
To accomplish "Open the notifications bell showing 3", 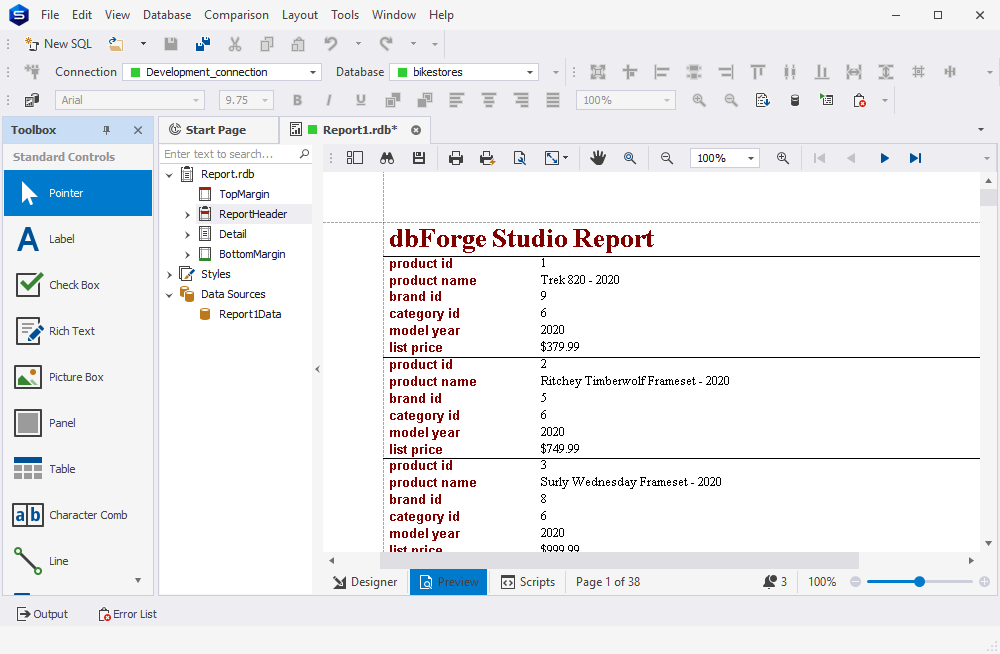I will 774,582.
